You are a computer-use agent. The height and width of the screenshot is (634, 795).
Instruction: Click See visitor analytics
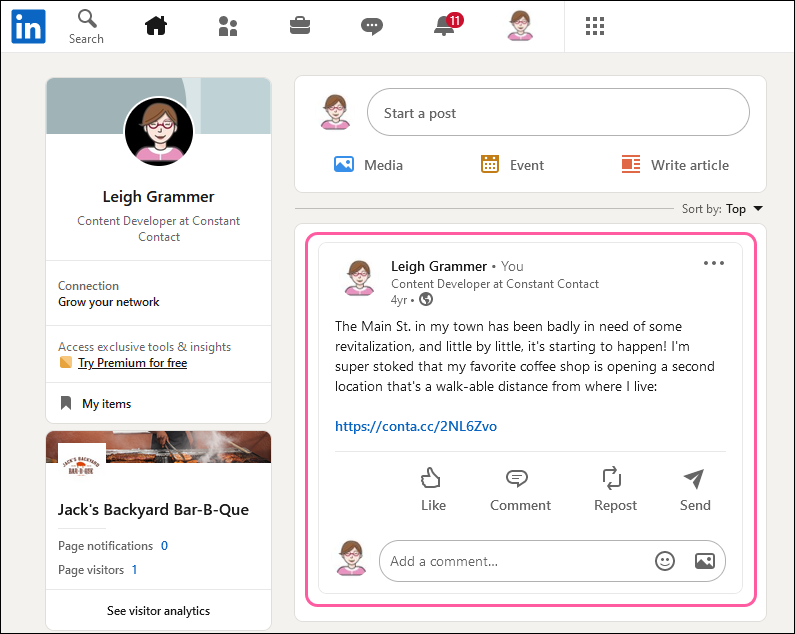point(158,611)
